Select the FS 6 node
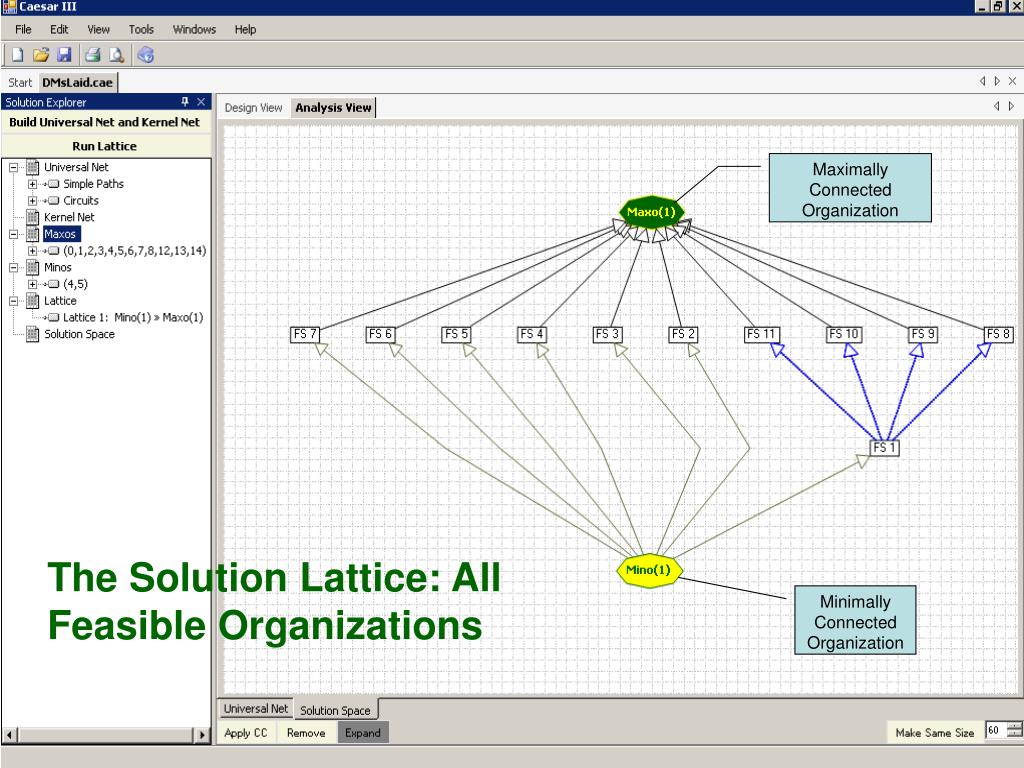Viewport: 1024px width, 768px height. coord(380,334)
